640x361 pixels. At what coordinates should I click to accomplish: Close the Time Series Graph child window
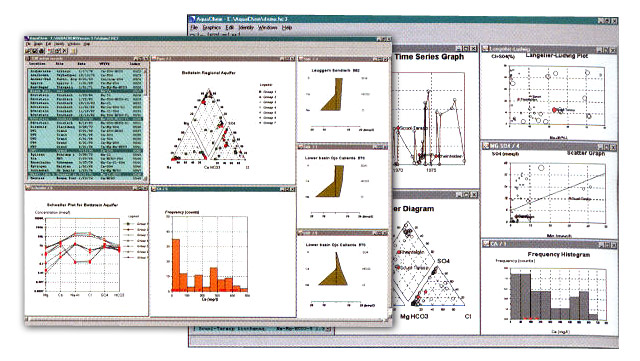tap(473, 49)
